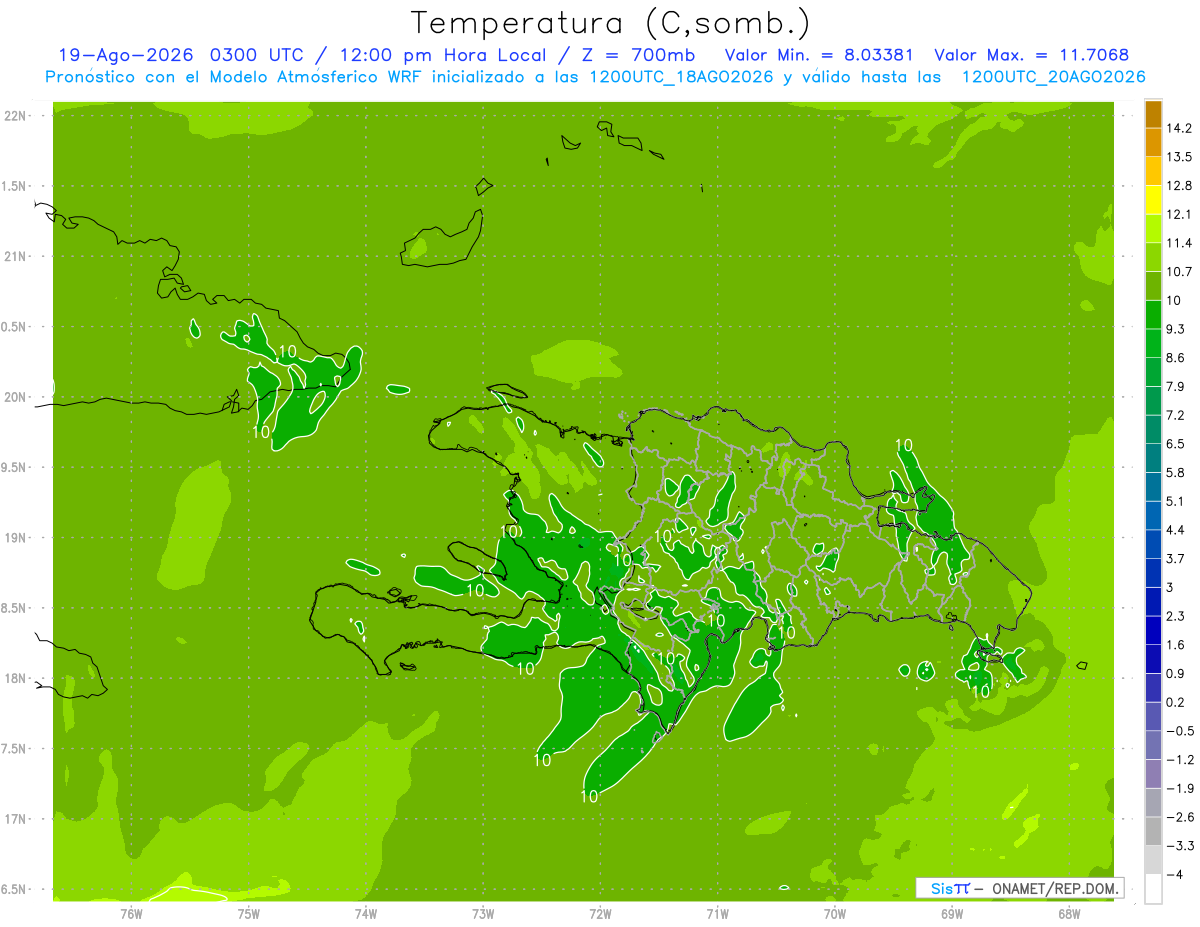Click the "76W" longitude axis label
This screenshot has height=927, width=1200.
pos(132,914)
